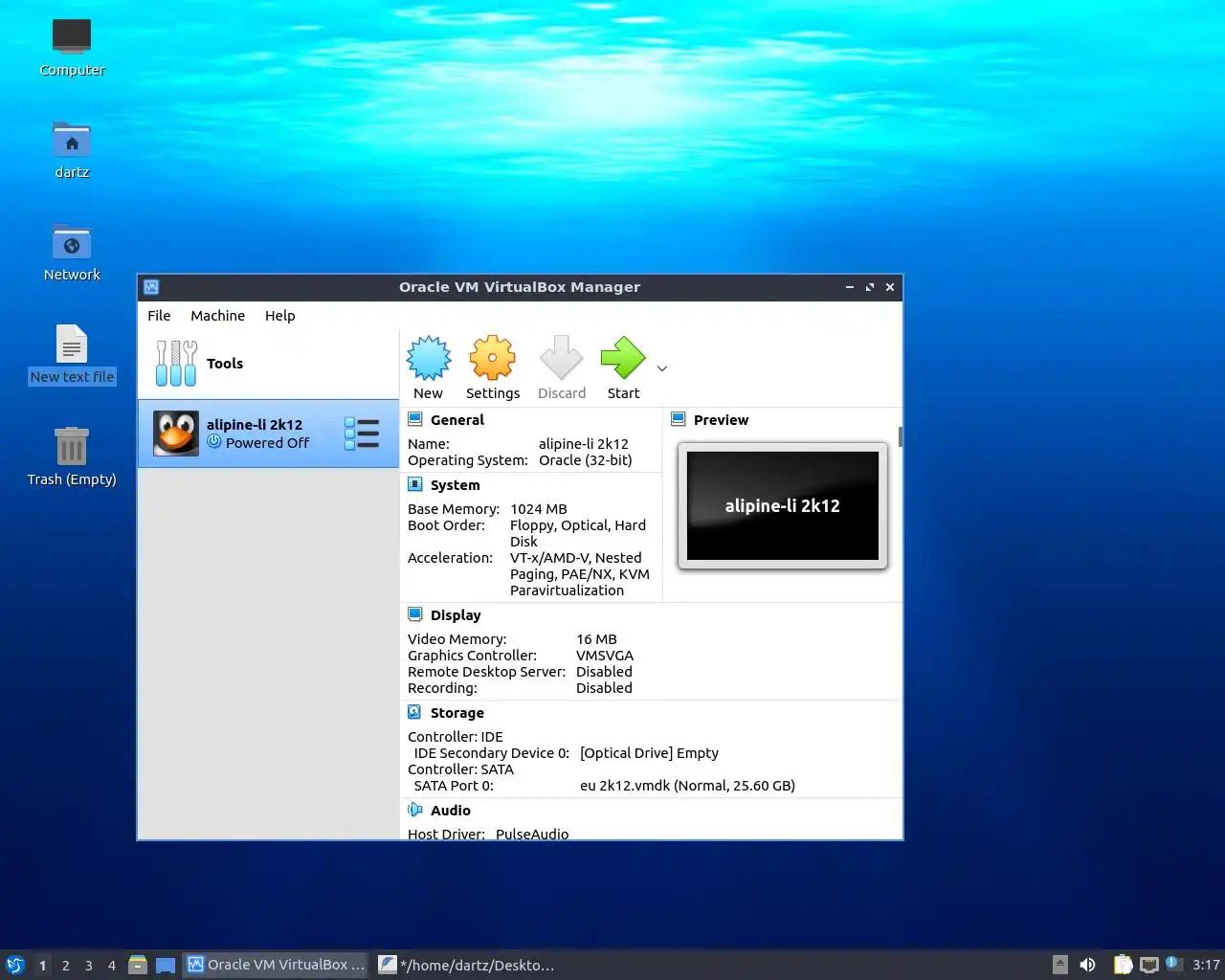Screen dimensions: 1225x980
Task: Open the file manager taskbar launcher
Action: [138, 965]
